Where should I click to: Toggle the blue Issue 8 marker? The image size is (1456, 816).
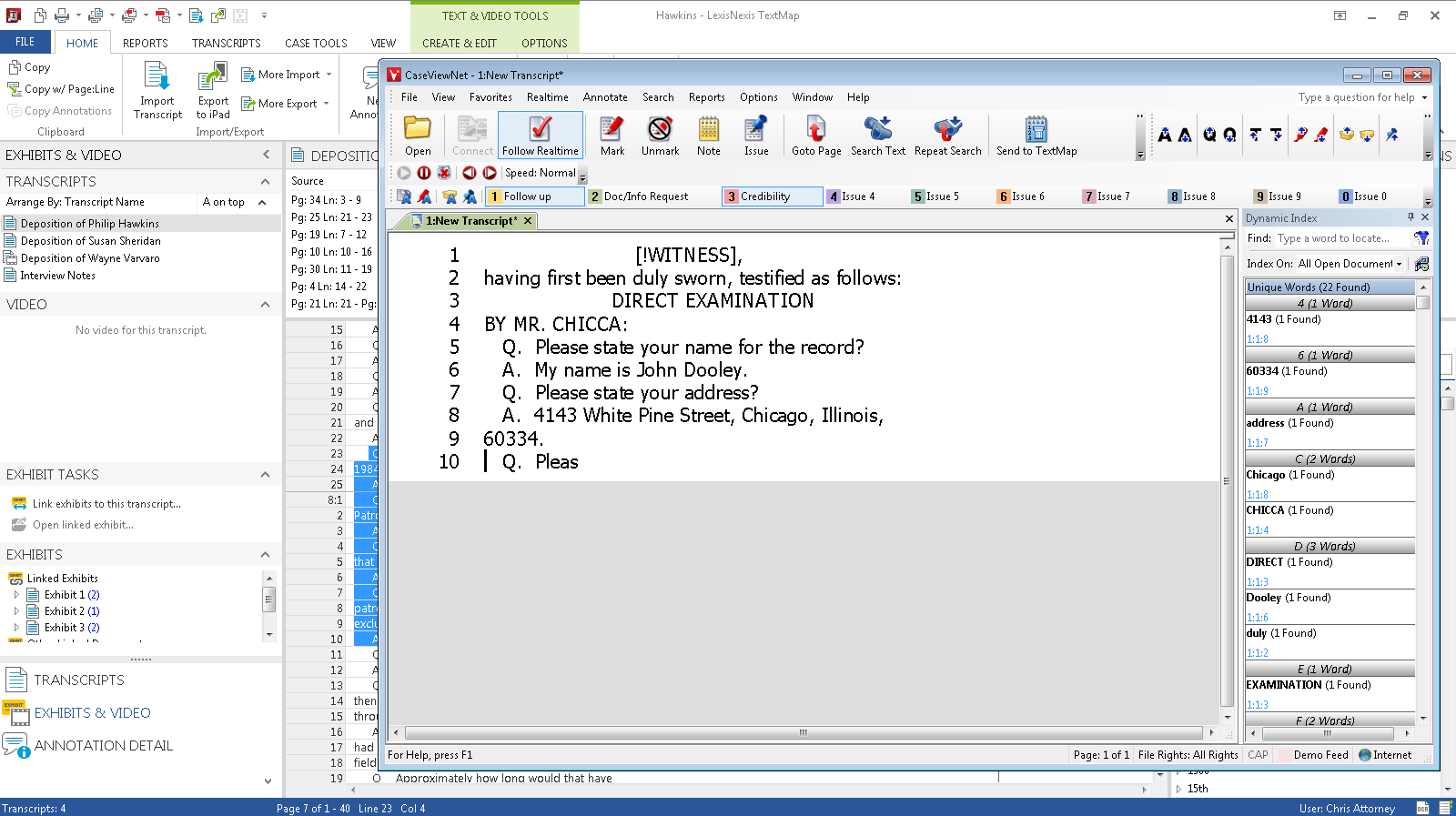[1192, 196]
